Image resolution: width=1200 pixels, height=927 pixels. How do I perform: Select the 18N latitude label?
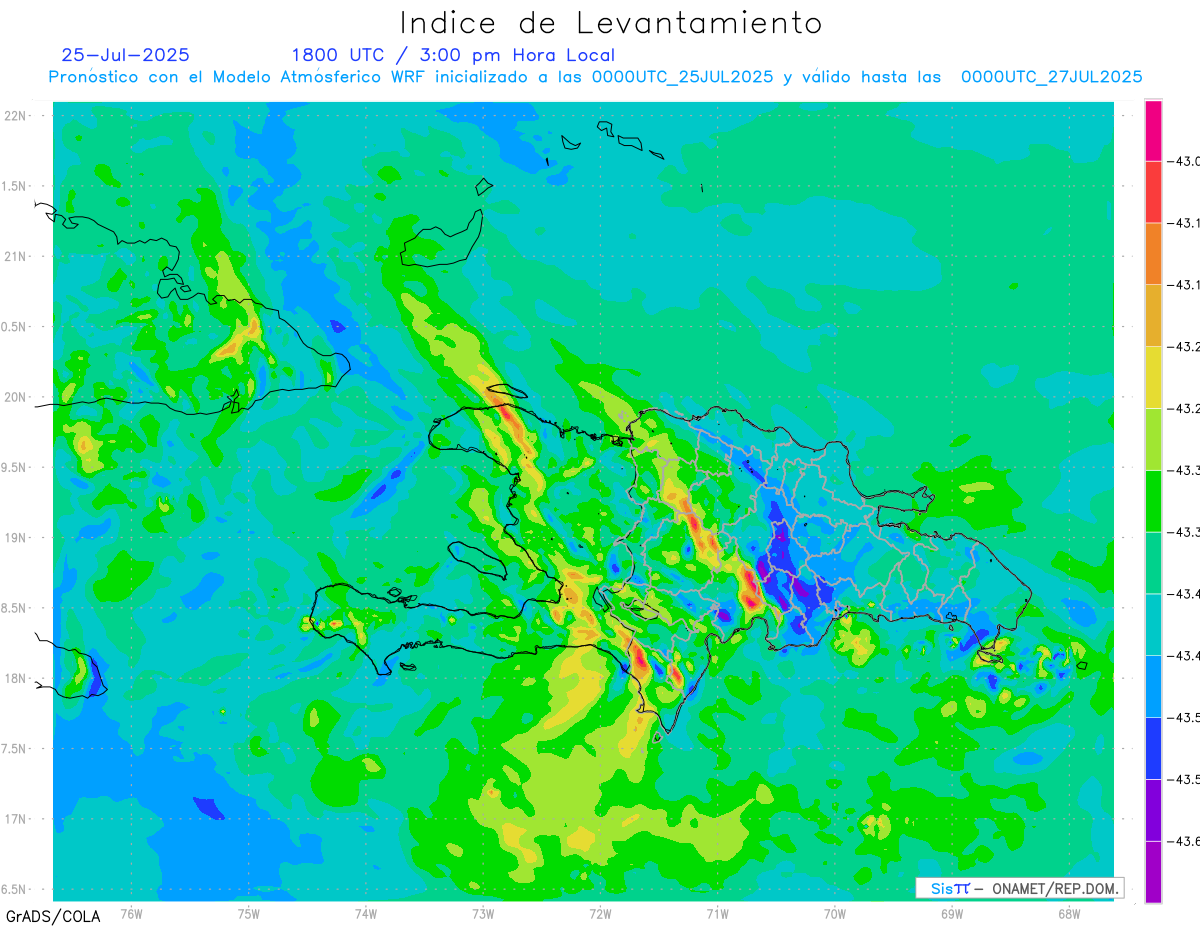click(17, 678)
